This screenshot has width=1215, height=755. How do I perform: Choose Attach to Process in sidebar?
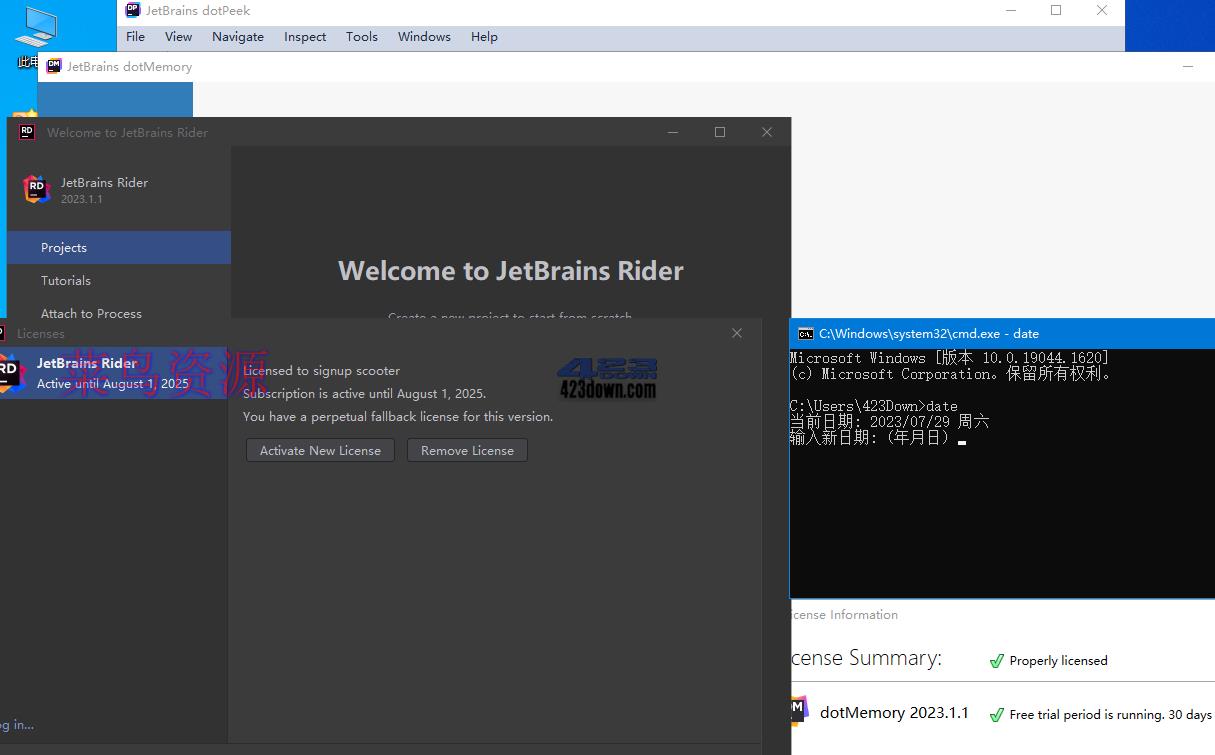tap(91, 314)
